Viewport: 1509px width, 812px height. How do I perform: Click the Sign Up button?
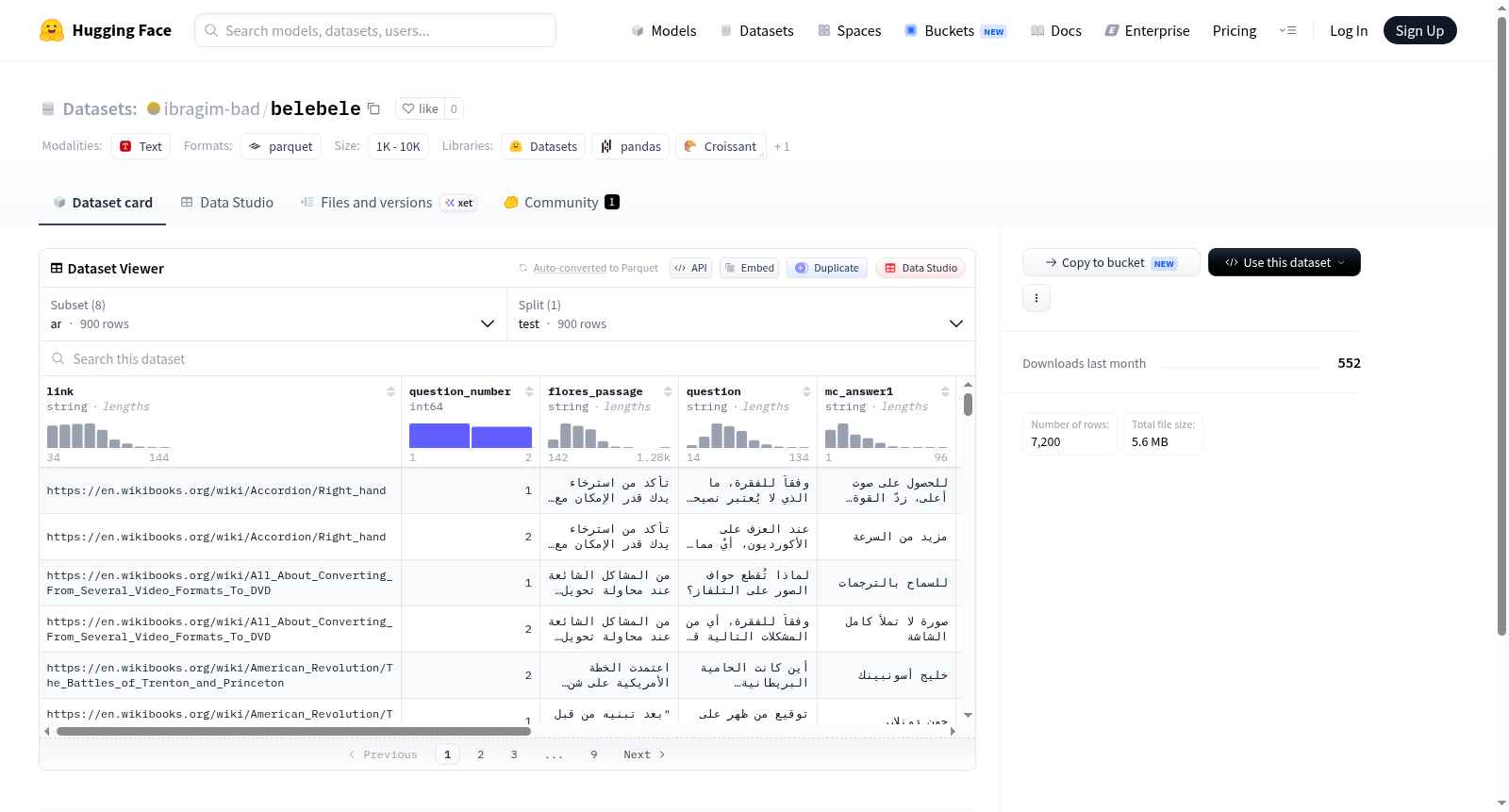(x=1419, y=30)
